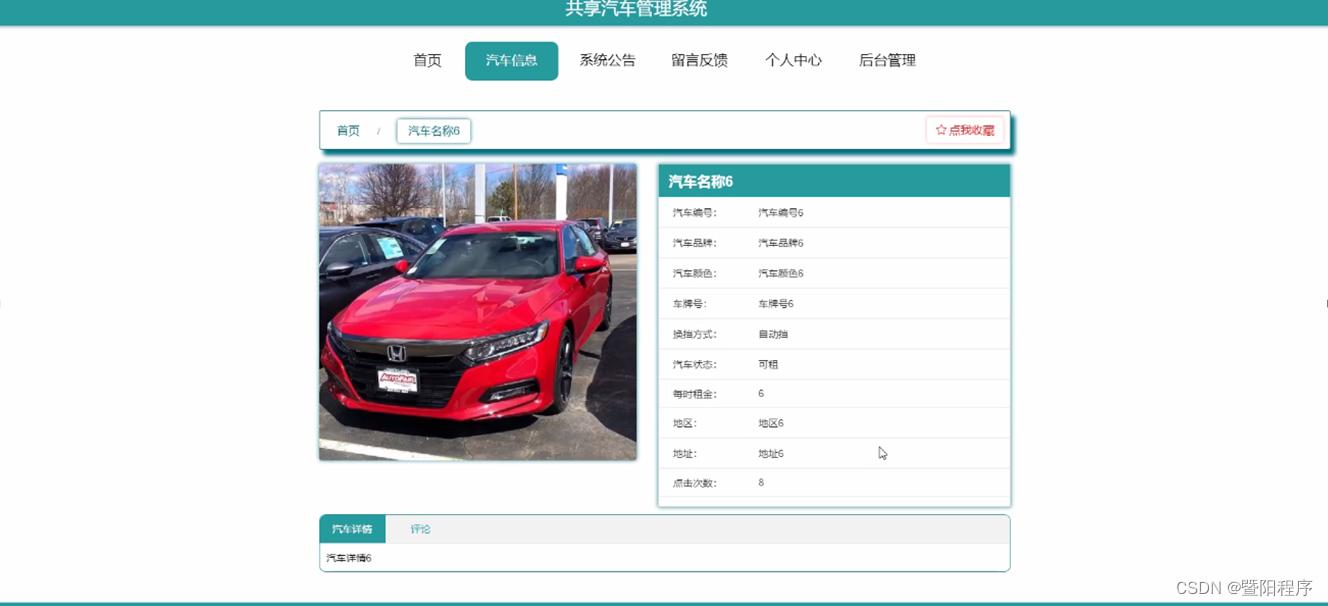Viewport: 1328px width, 606px height.
Task: Select the 地址6 value
Action: point(770,454)
